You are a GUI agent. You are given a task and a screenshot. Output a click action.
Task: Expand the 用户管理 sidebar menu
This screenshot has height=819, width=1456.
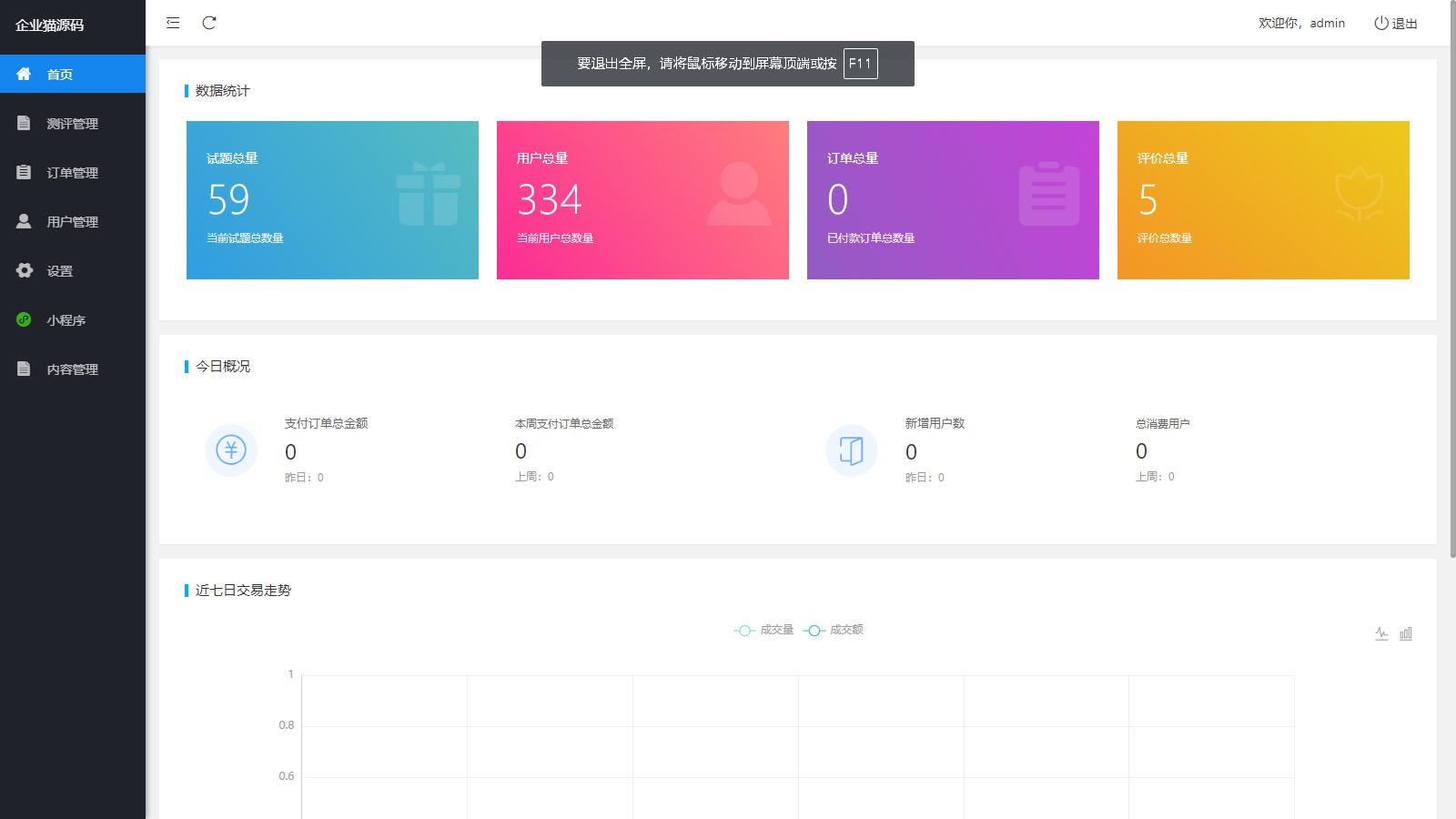[x=72, y=222]
